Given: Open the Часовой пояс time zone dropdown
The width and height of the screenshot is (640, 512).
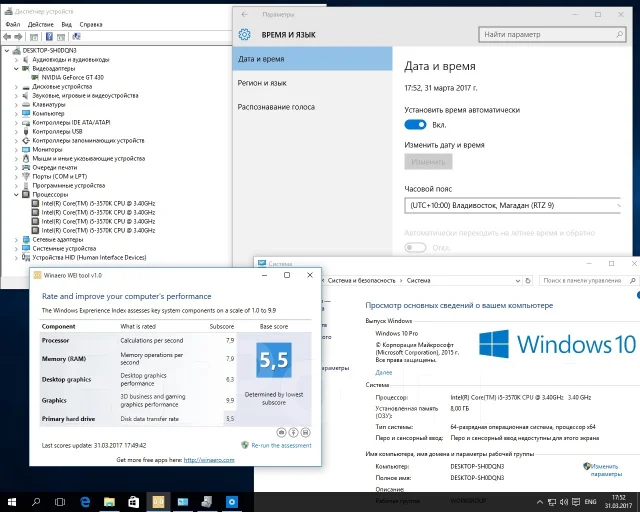Looking at the screenshot, I should click(x=513, y=205).
